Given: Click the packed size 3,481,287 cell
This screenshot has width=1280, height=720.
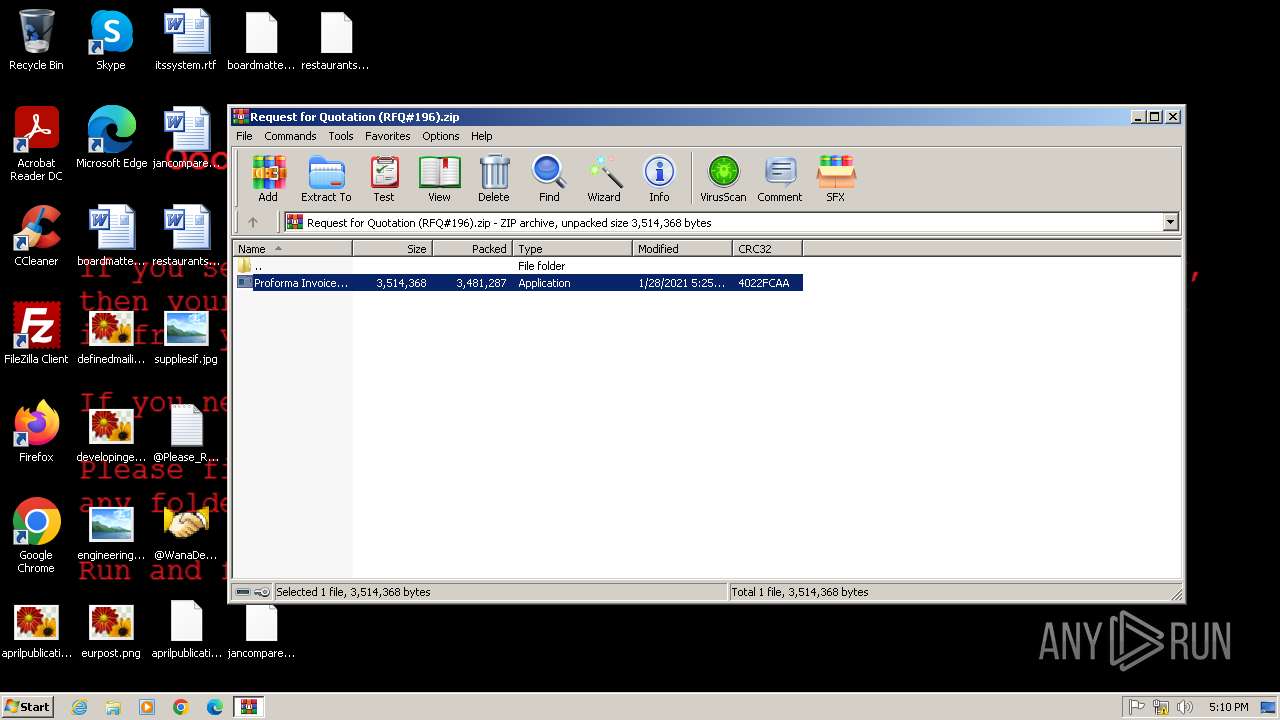Looking at the screenshot, I should [481, 283].
